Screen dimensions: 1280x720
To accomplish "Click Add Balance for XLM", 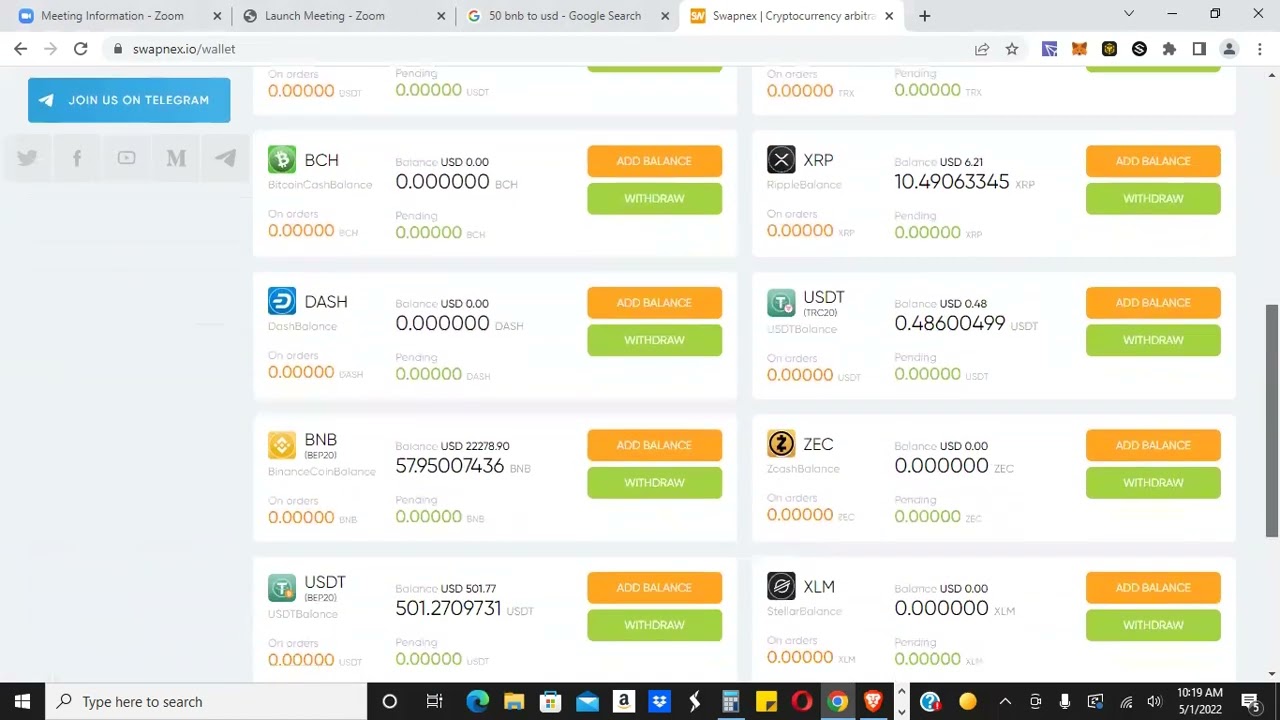I will click(x=1153, y=588).
